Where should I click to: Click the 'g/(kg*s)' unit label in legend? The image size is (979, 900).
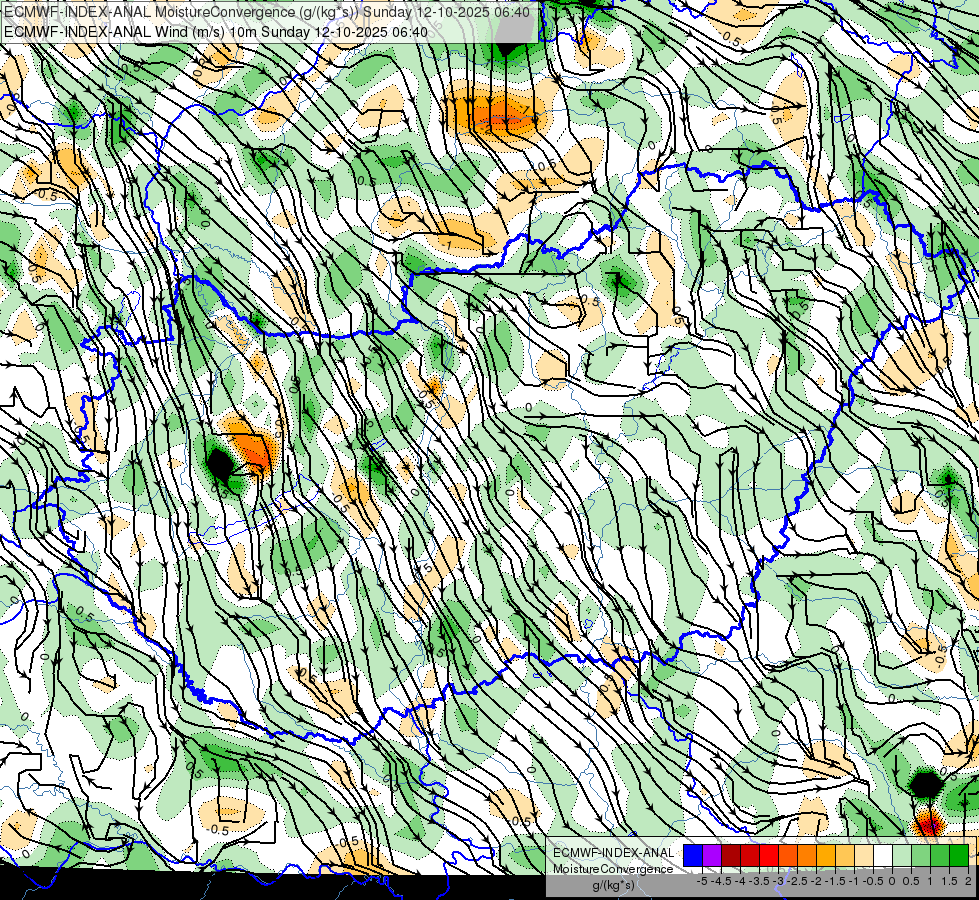point(614,885)
